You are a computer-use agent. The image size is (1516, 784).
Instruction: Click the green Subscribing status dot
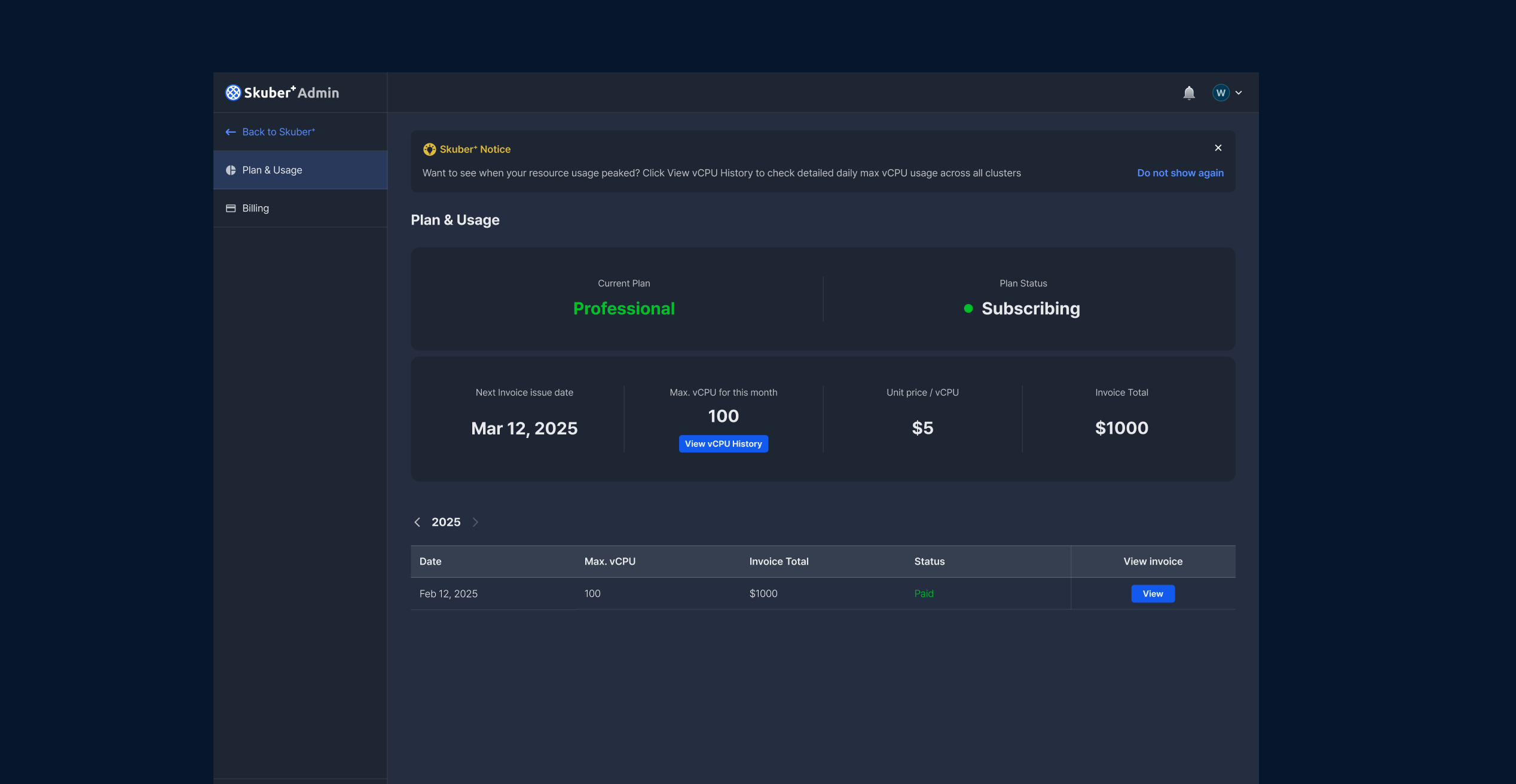click(x=968, y=308)
